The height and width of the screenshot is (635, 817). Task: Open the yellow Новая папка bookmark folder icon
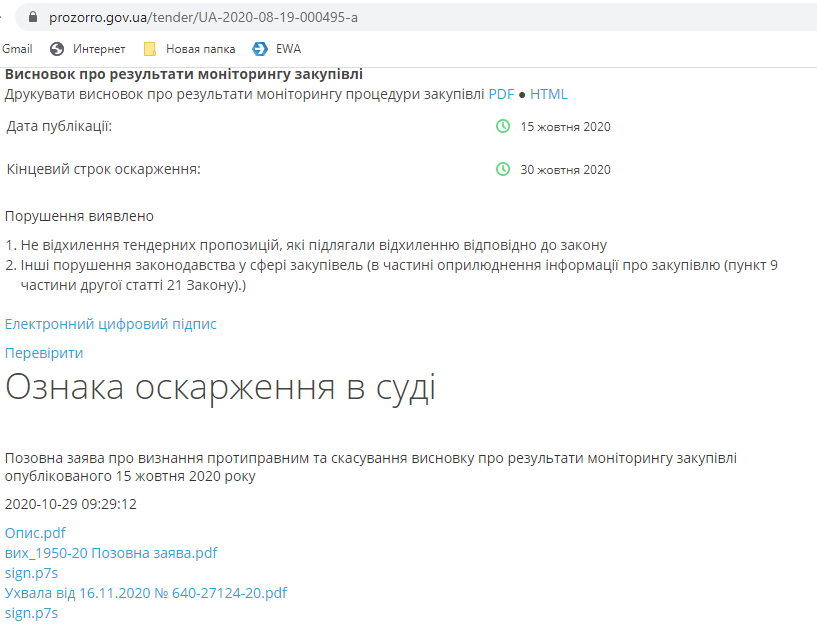point(150,49)
